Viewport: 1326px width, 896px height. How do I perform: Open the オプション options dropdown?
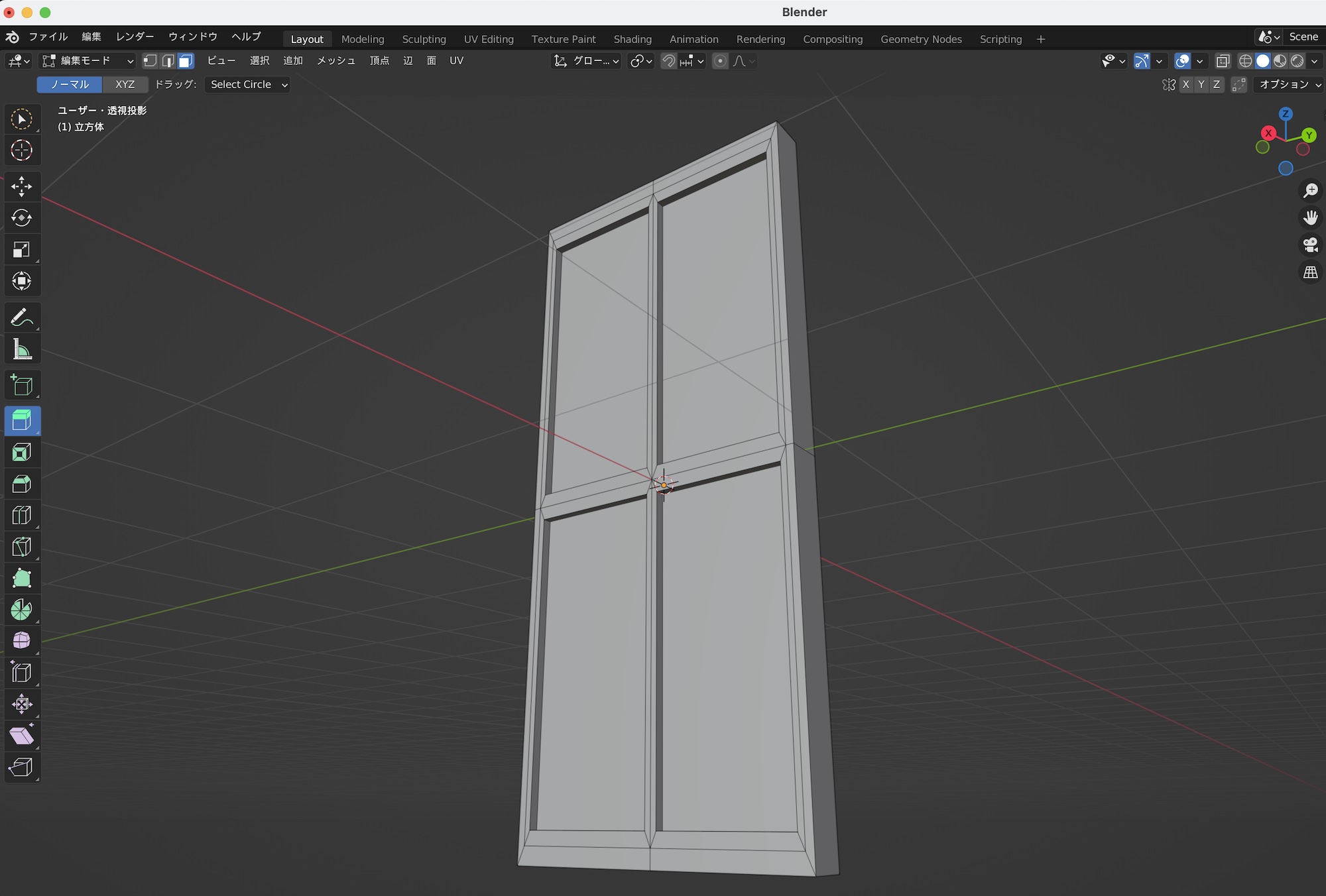1289,85
